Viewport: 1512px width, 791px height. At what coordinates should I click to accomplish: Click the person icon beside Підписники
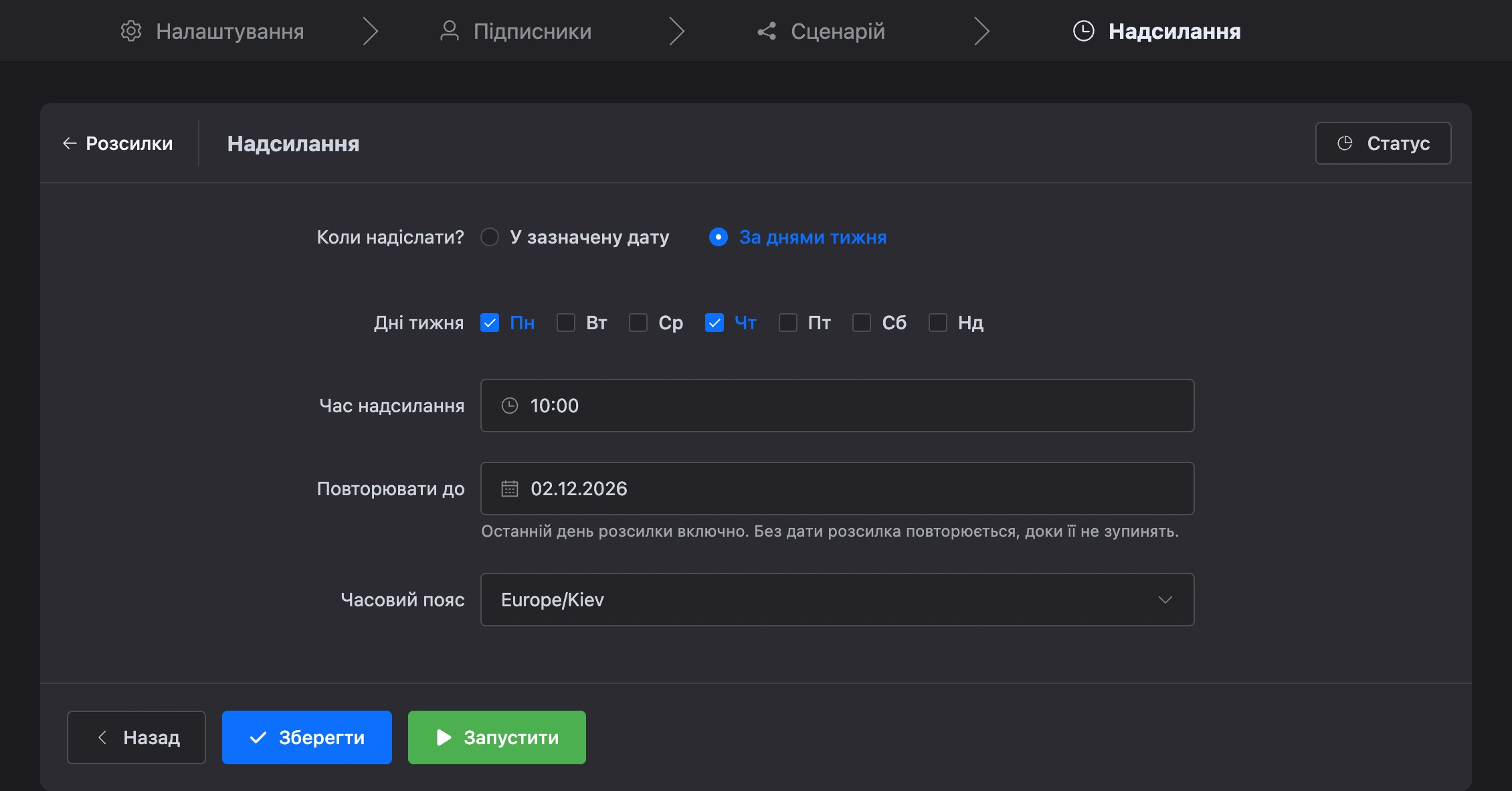tap(450, 31)
